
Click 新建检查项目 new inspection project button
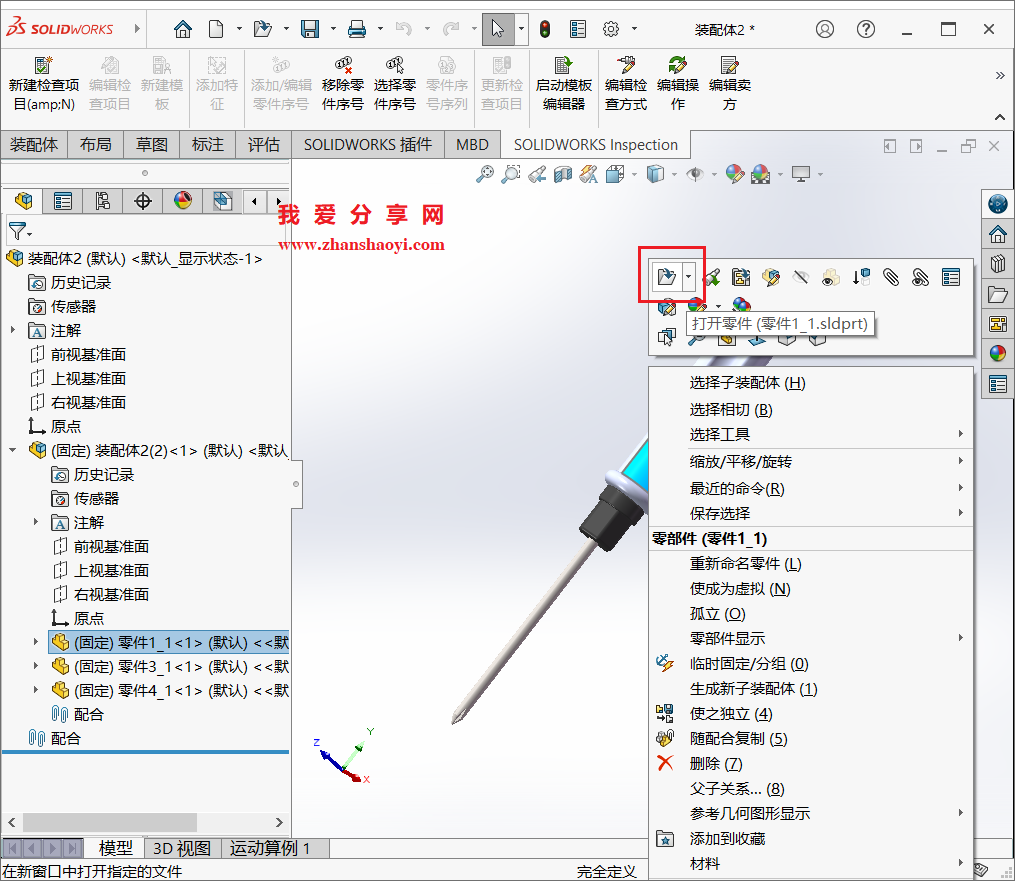pos(43,84)
